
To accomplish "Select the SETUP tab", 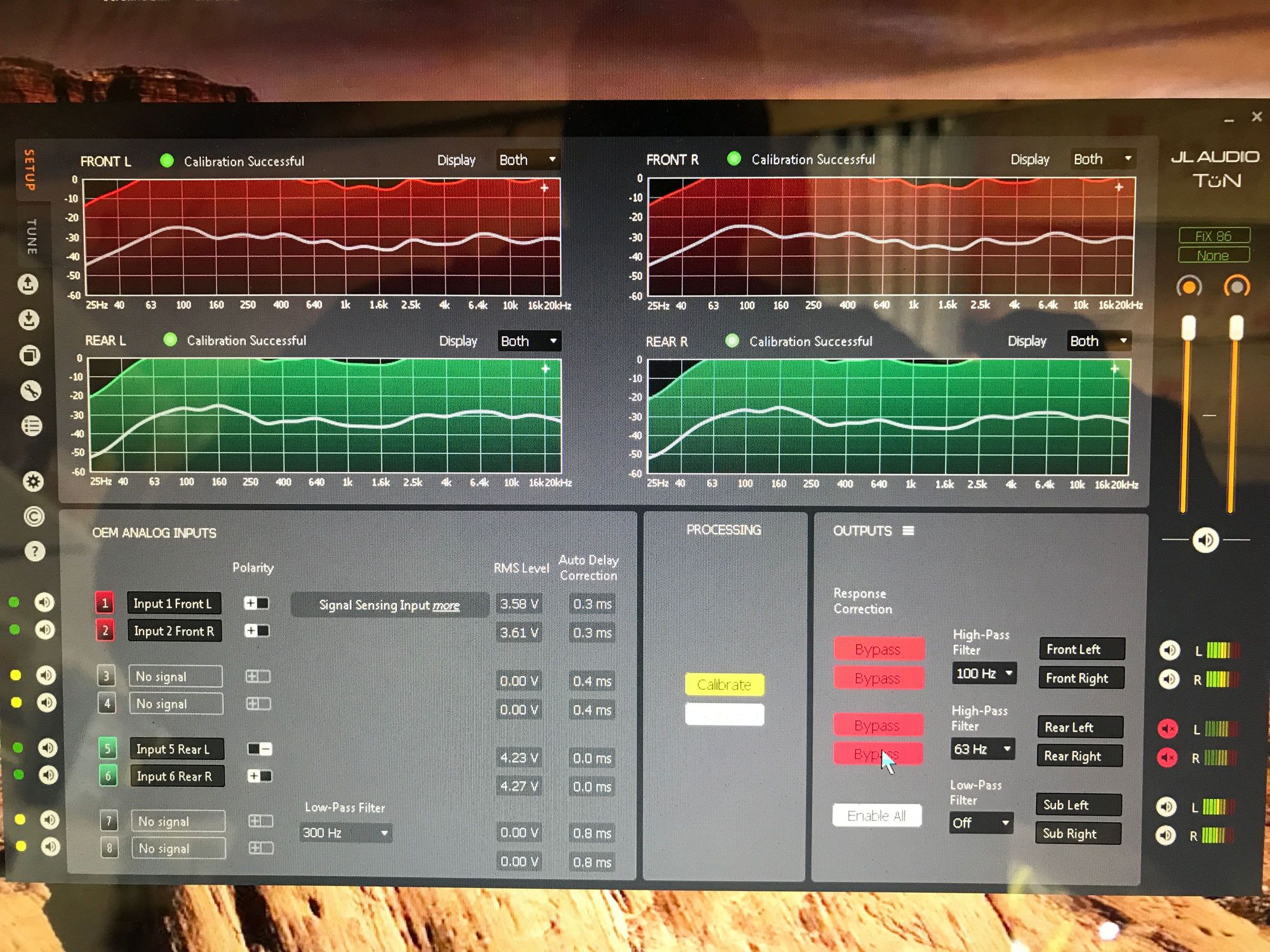I will pos(29,169).
